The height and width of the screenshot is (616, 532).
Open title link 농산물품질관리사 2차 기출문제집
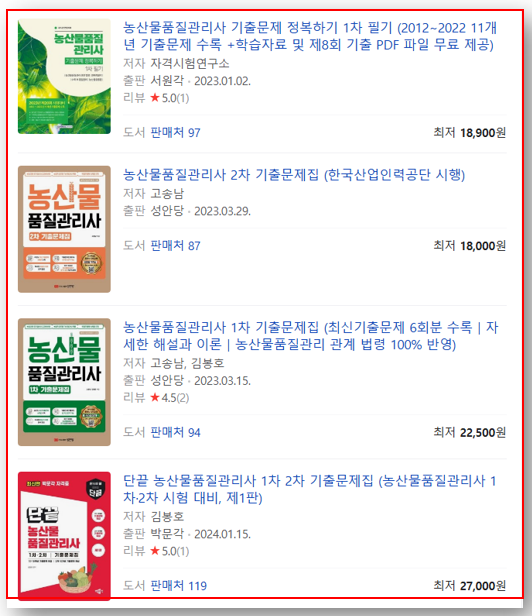click(294, 174)
